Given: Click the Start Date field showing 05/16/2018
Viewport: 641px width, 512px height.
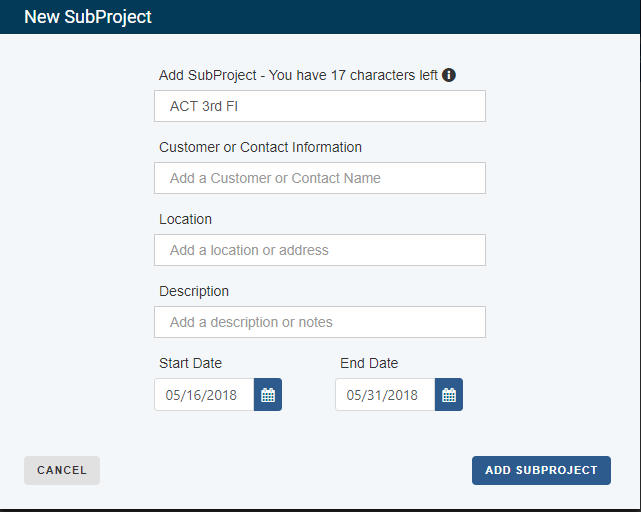Looking at the screenshot, I should 204,395.
